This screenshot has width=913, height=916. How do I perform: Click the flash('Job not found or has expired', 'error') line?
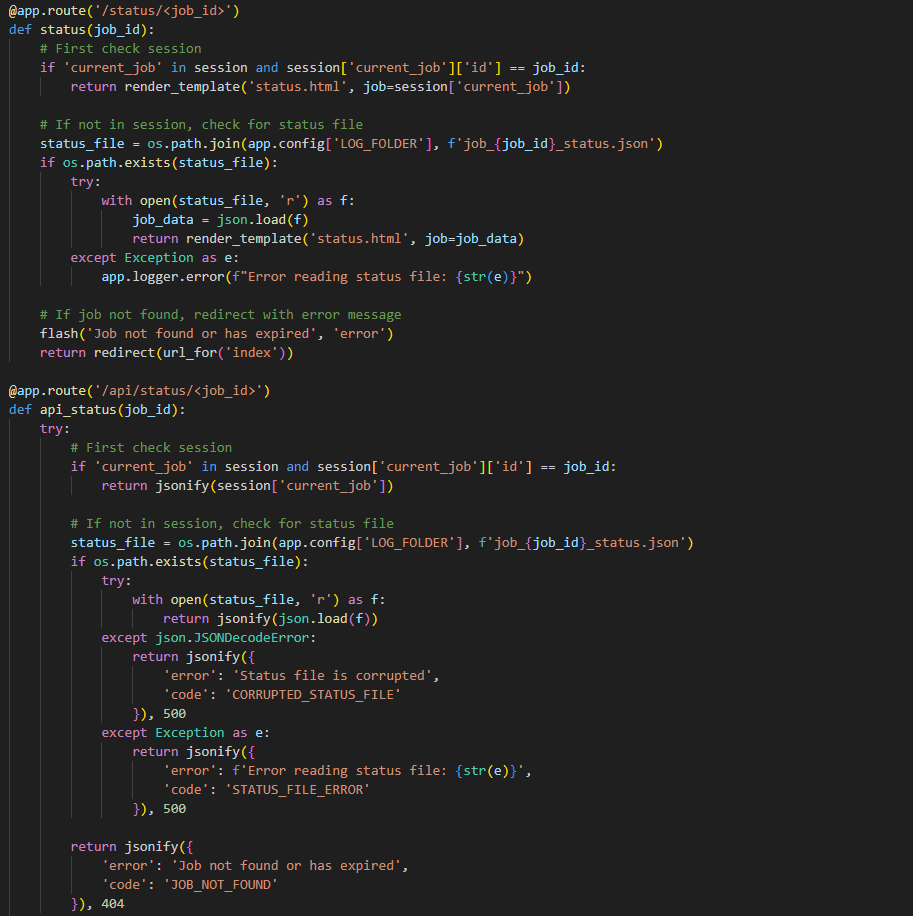pyautogui.click(x=216, y=334)
